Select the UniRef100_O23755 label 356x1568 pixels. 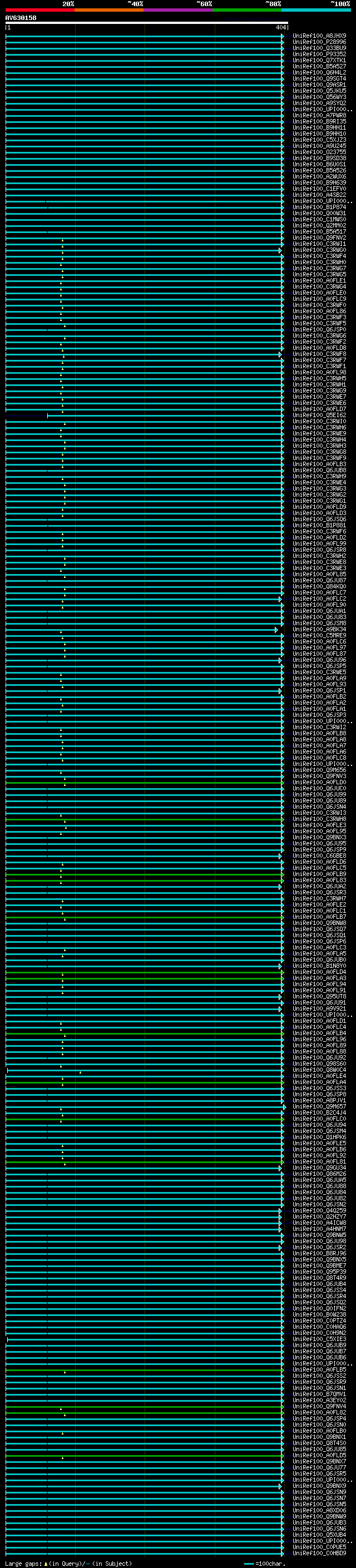coord(319,152)
